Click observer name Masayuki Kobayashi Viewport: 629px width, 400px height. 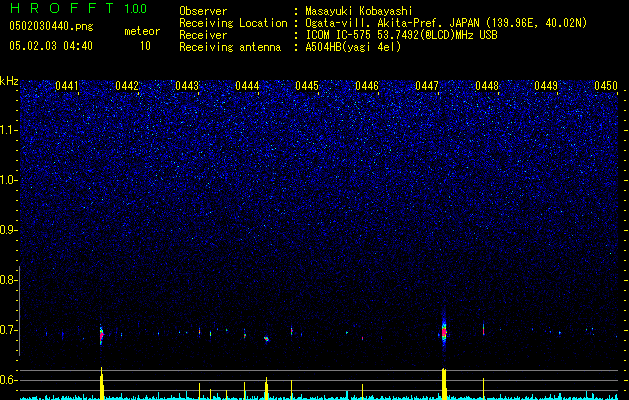(x=359, y=11)
